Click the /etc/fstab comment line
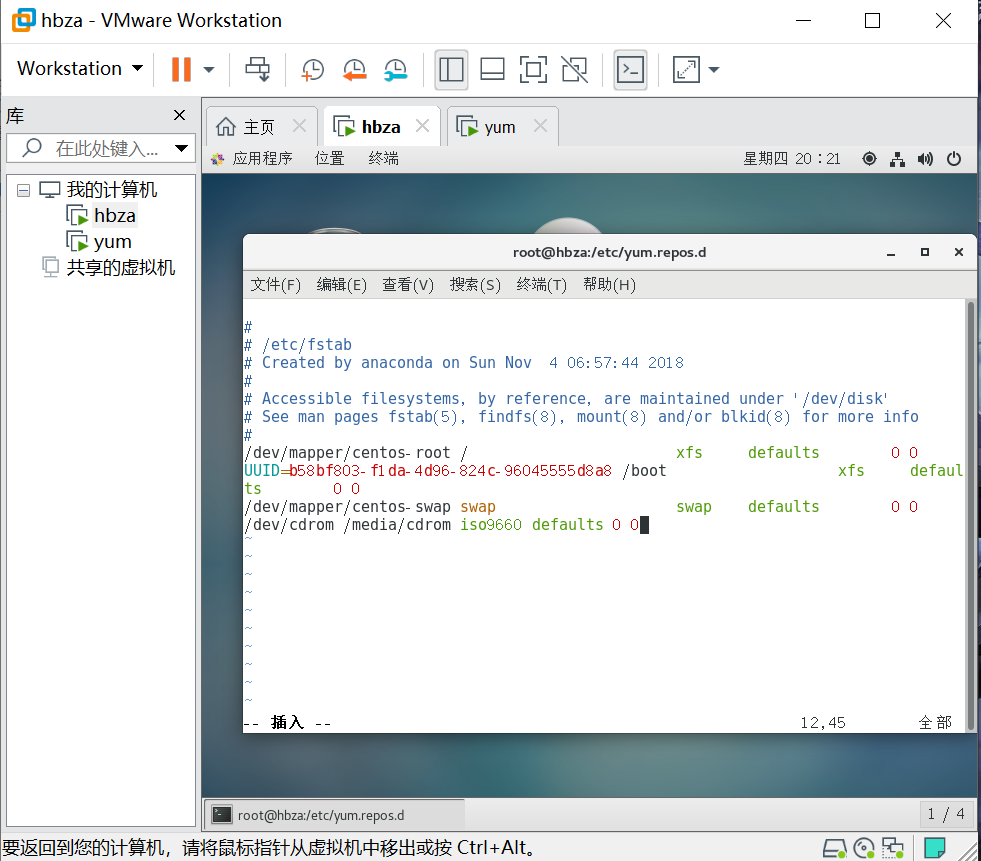Image resolution: width=981 pixels, height=861 pixels. pyautogui.click(x=298, y=345)
